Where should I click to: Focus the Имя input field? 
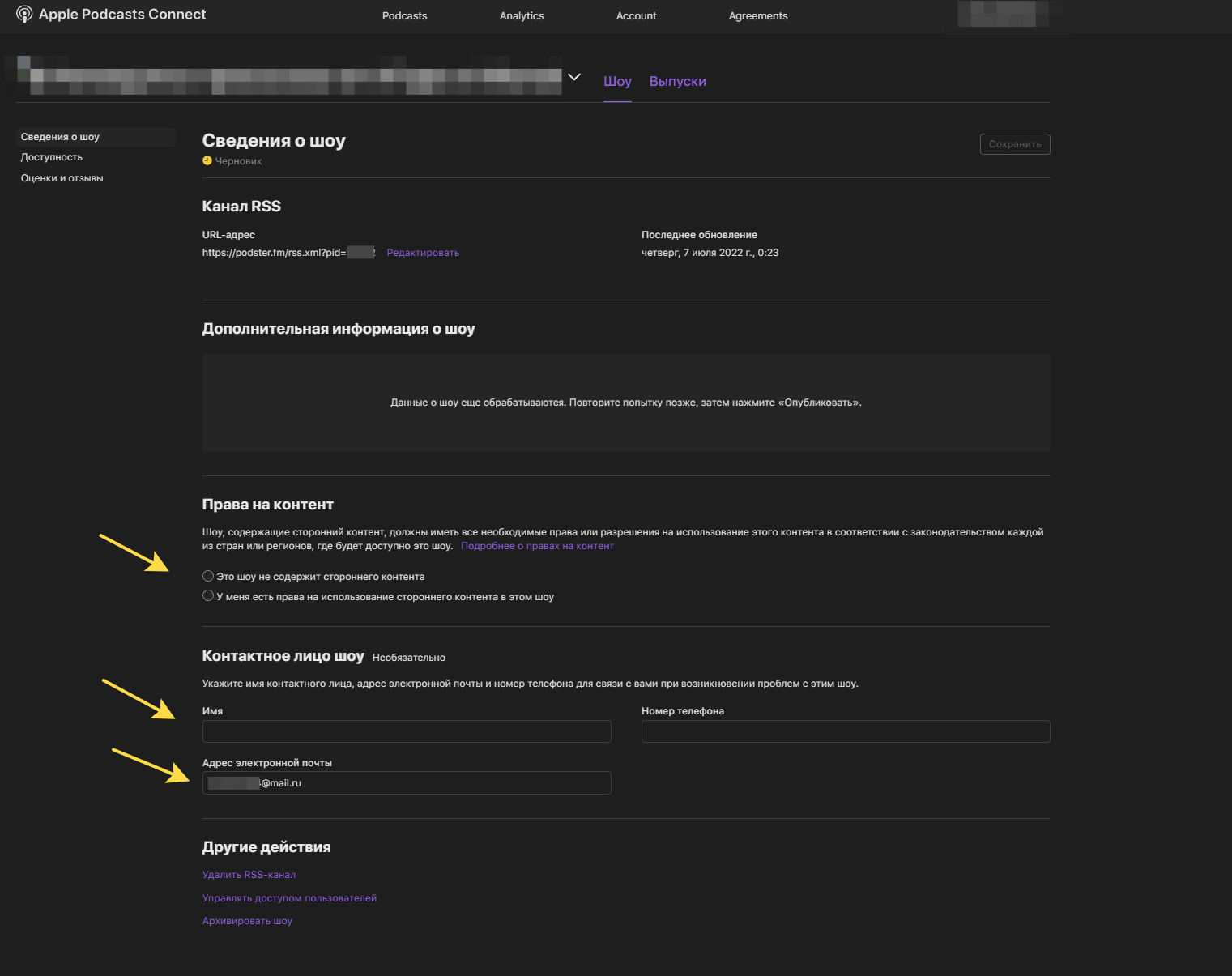pyautogui.click(x=407, y=731)
